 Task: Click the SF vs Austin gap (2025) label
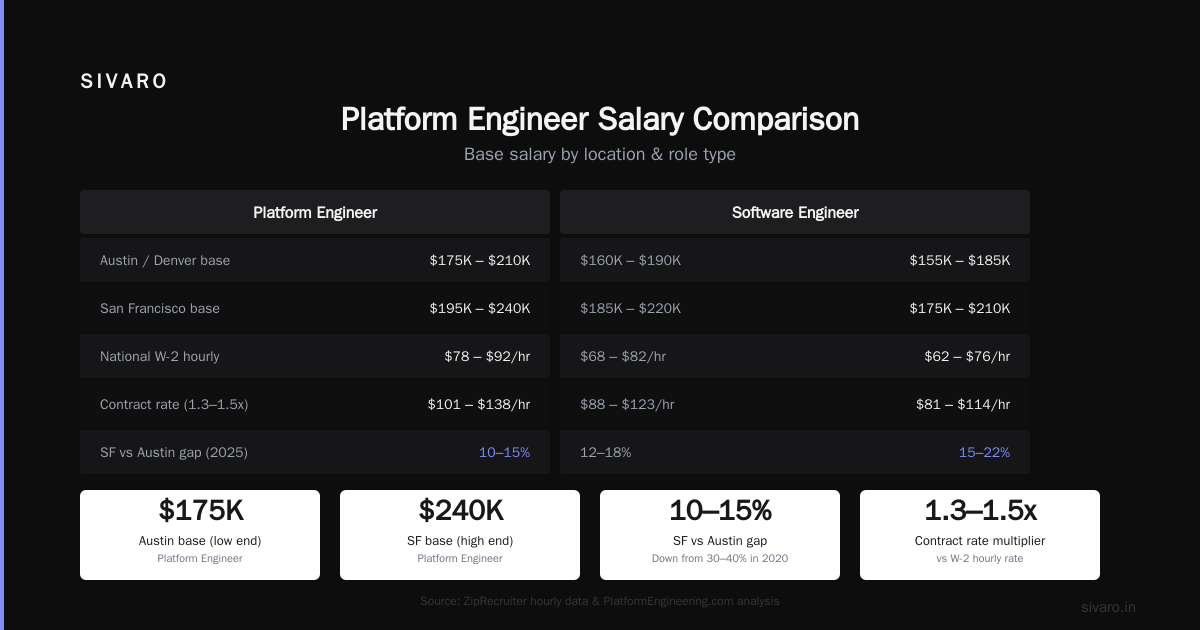[x=174, y=452]
